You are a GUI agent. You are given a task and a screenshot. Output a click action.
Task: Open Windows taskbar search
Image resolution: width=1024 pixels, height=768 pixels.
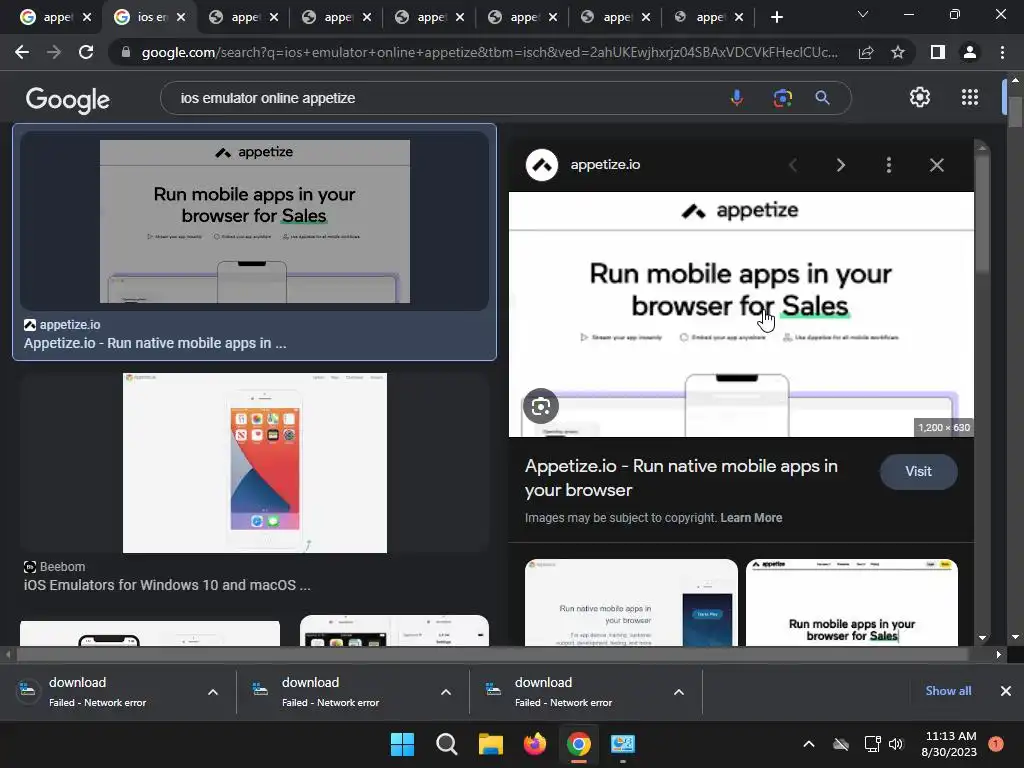[x=447, y=744]
